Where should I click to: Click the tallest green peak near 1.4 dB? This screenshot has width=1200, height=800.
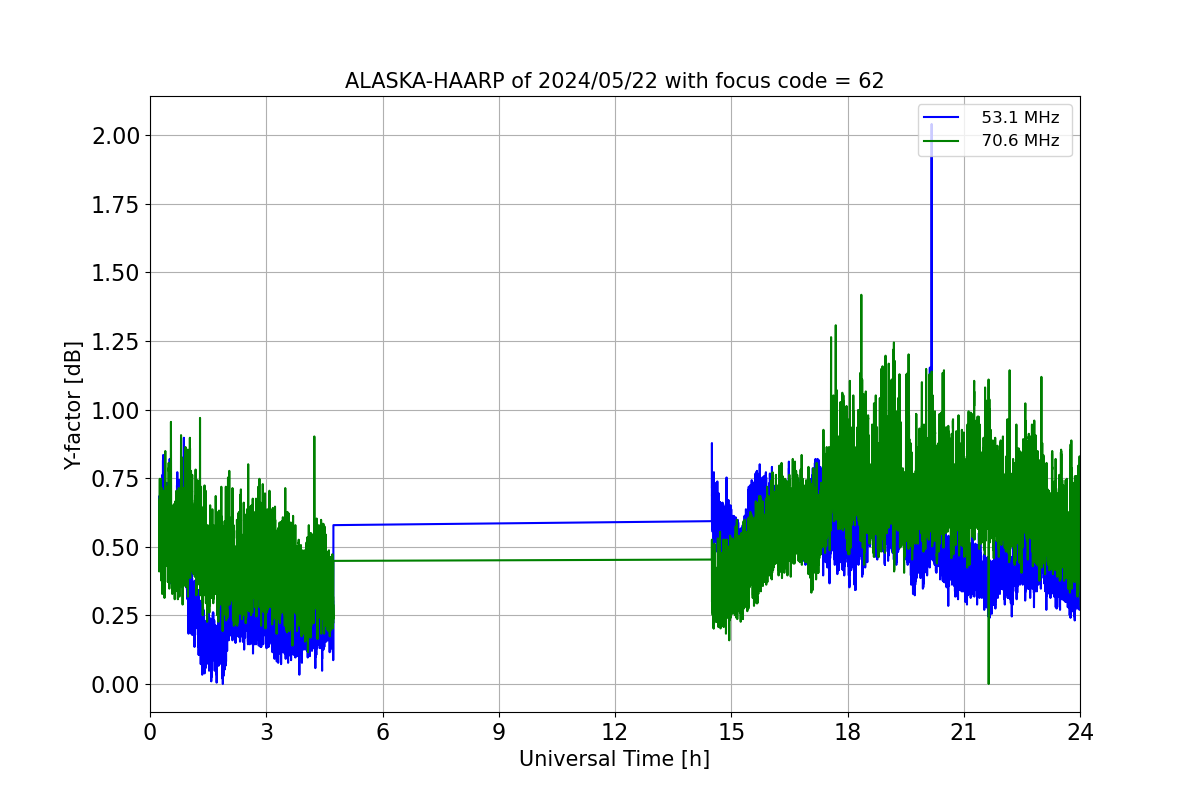[861, 296]
